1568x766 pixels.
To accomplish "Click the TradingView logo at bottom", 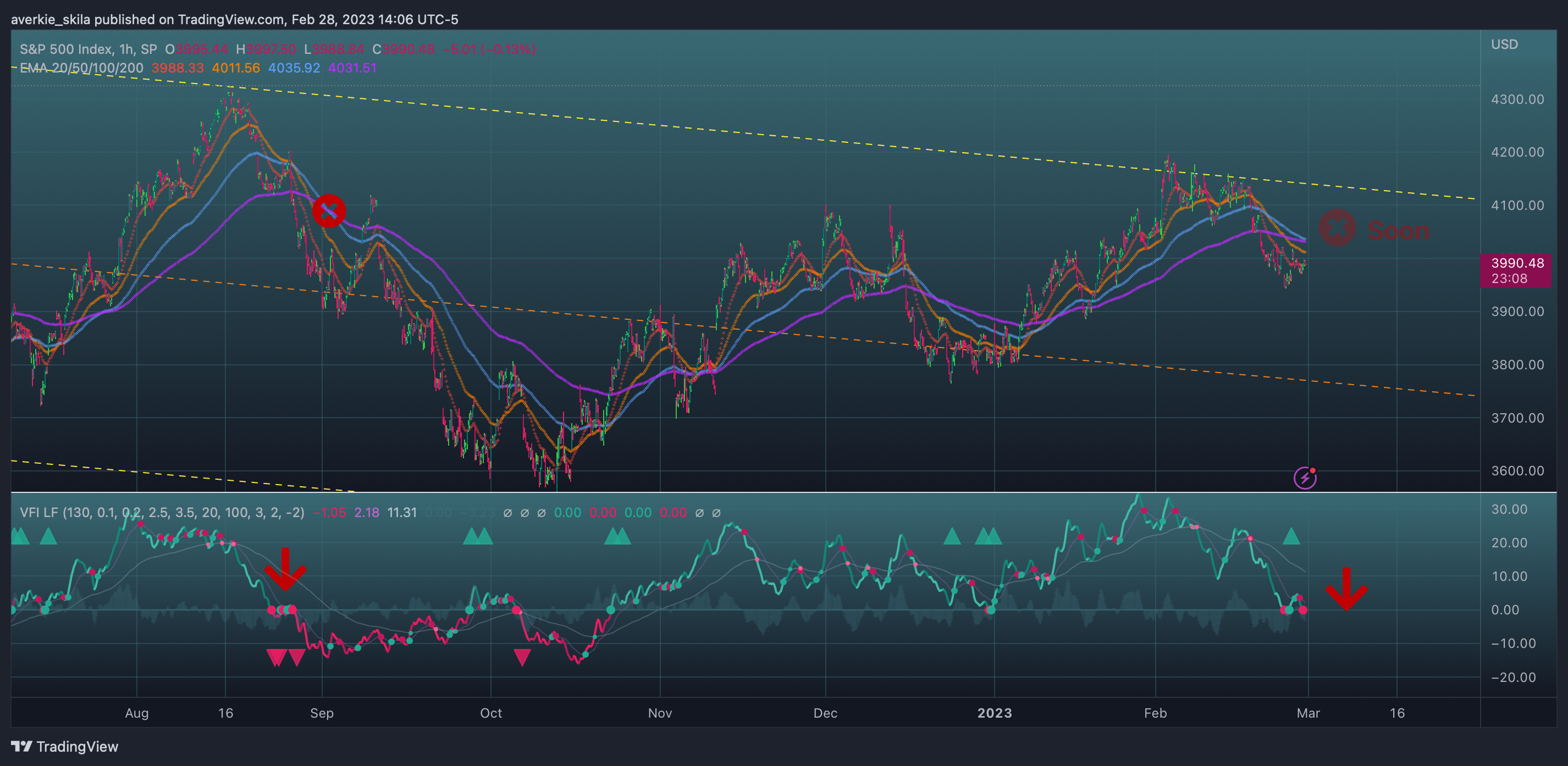I will point(64,747).
